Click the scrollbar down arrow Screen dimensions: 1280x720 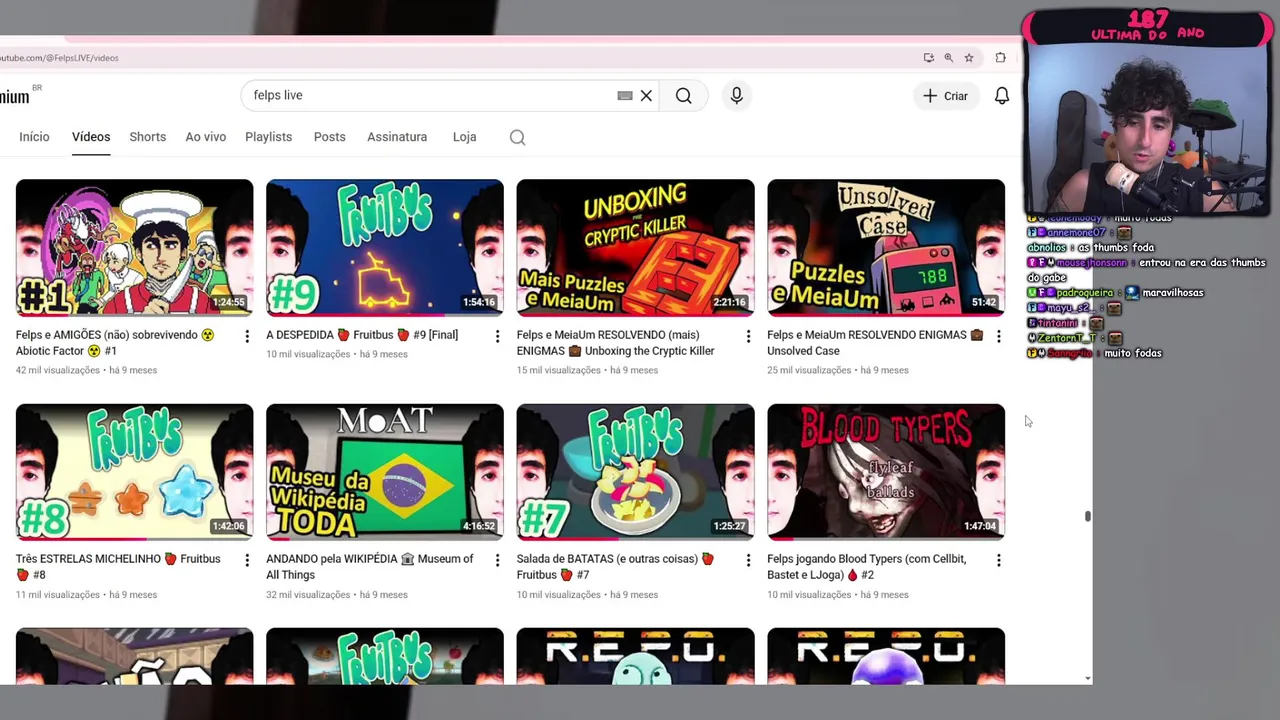(1087, 679)
